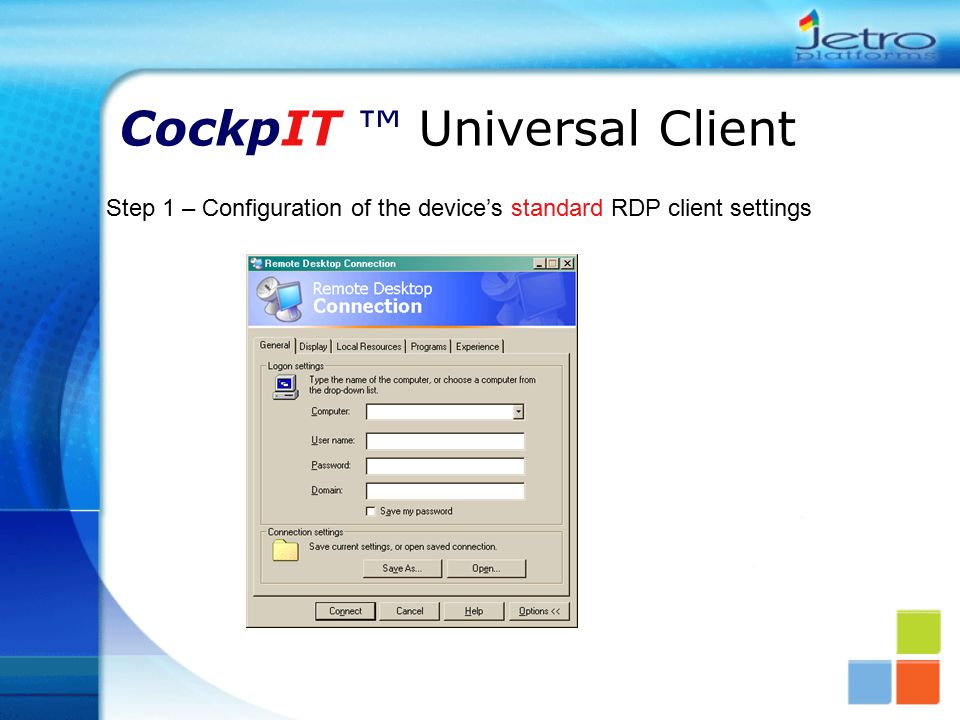The image size is (960, 720).
Task: Click the Domain input field
Action: (x=445, y=491)
